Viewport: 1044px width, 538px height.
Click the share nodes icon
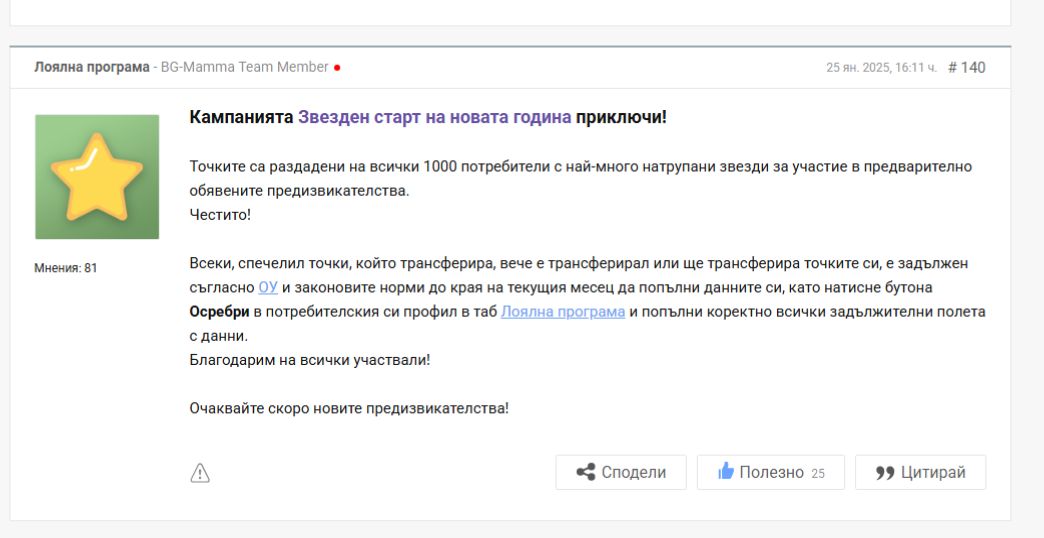586,473
